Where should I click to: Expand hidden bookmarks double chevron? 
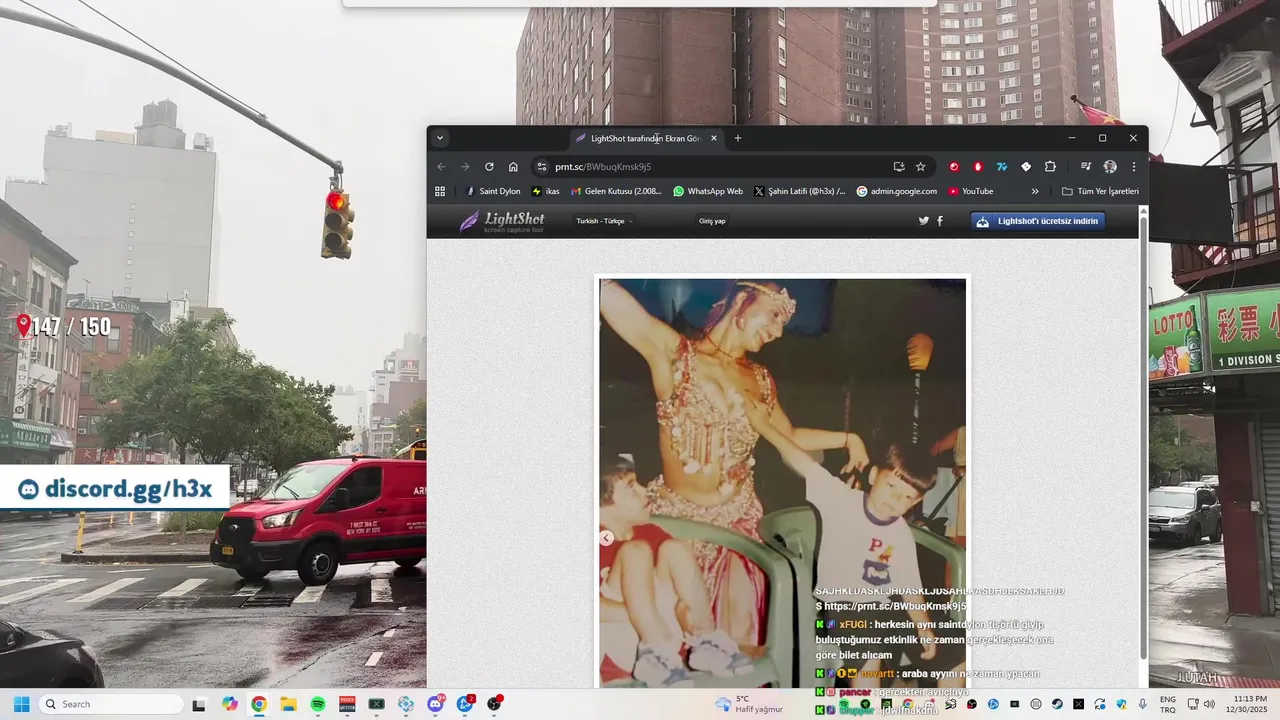(1035, 191)
